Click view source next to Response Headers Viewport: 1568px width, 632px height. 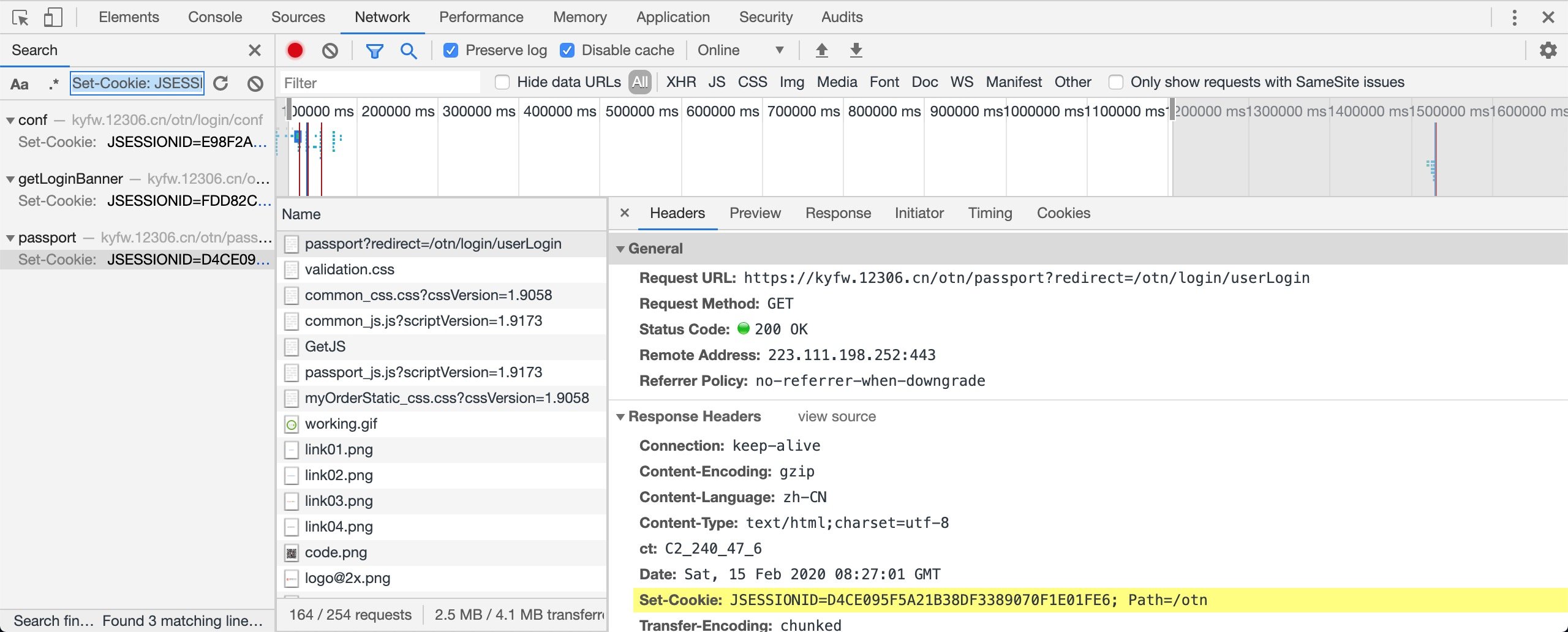click(837, 416)
